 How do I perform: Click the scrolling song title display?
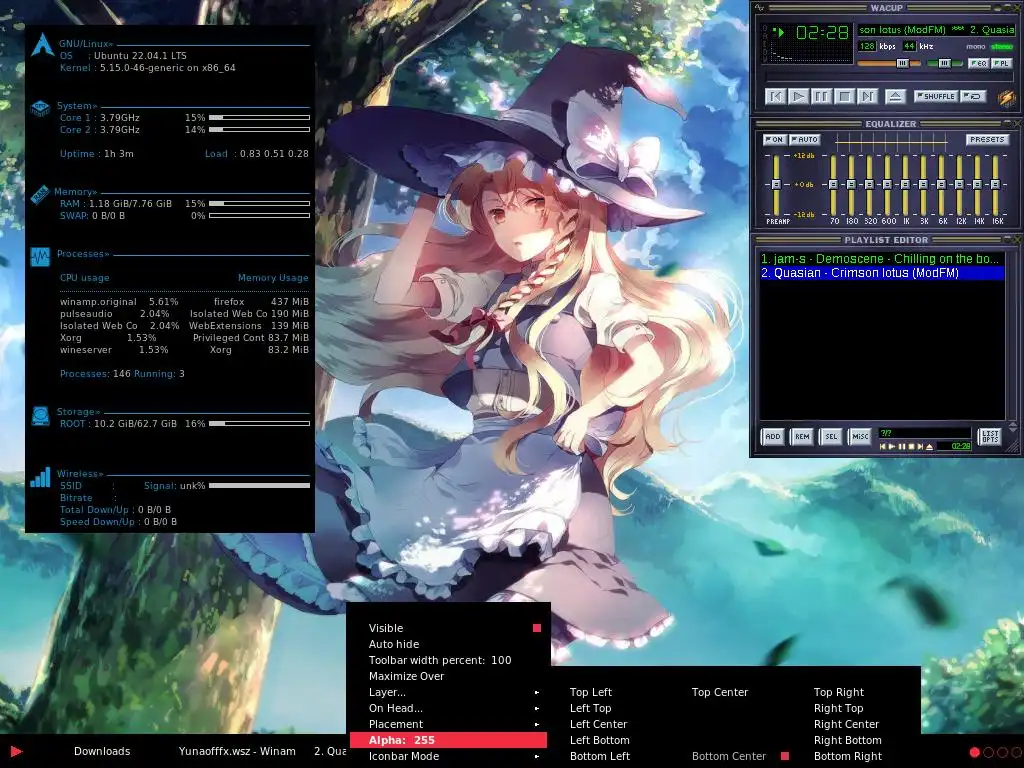pyautogui.click(x=936, y=29)
